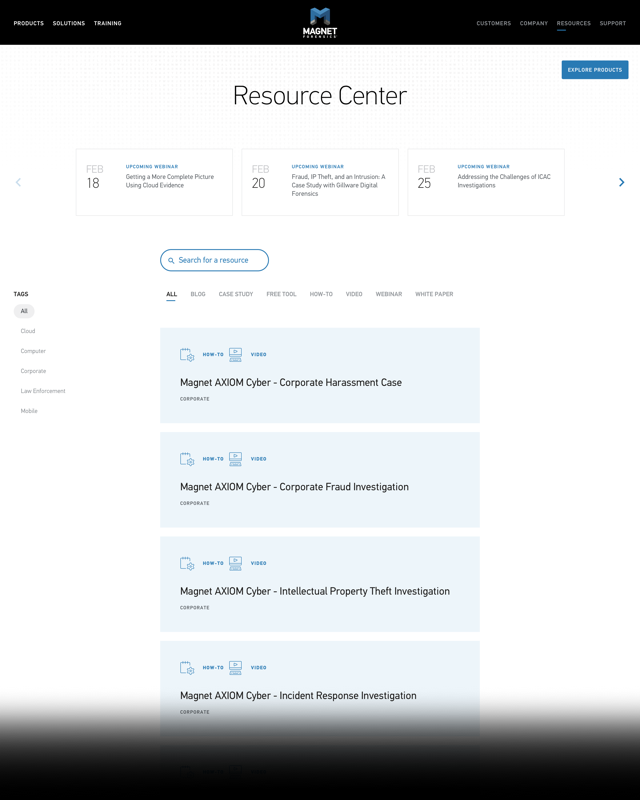
Task: Click How-To icon on Corporate Harassment card
Action: tap(187, 355)
